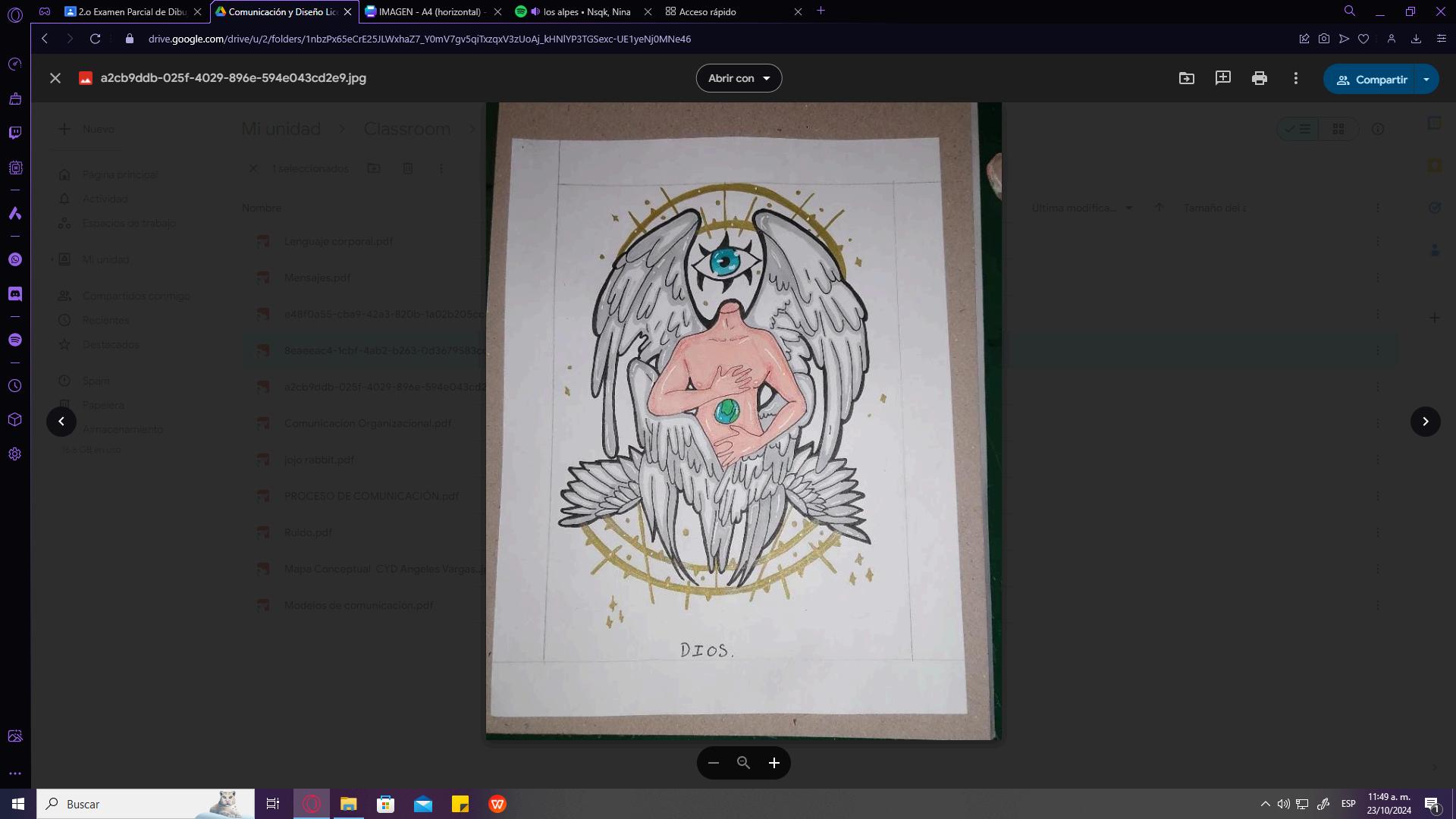Click the add comment icon

(1222, 78)
